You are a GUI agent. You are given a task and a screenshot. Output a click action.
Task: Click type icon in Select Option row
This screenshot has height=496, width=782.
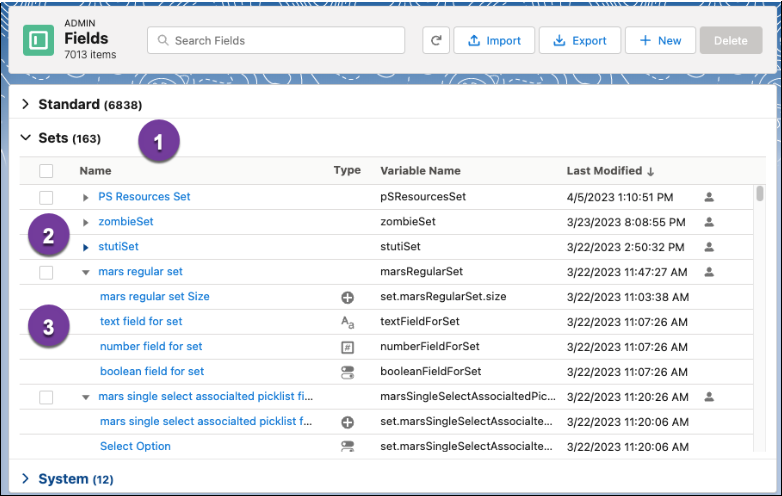pyautogui.click(x=348, y=446)
